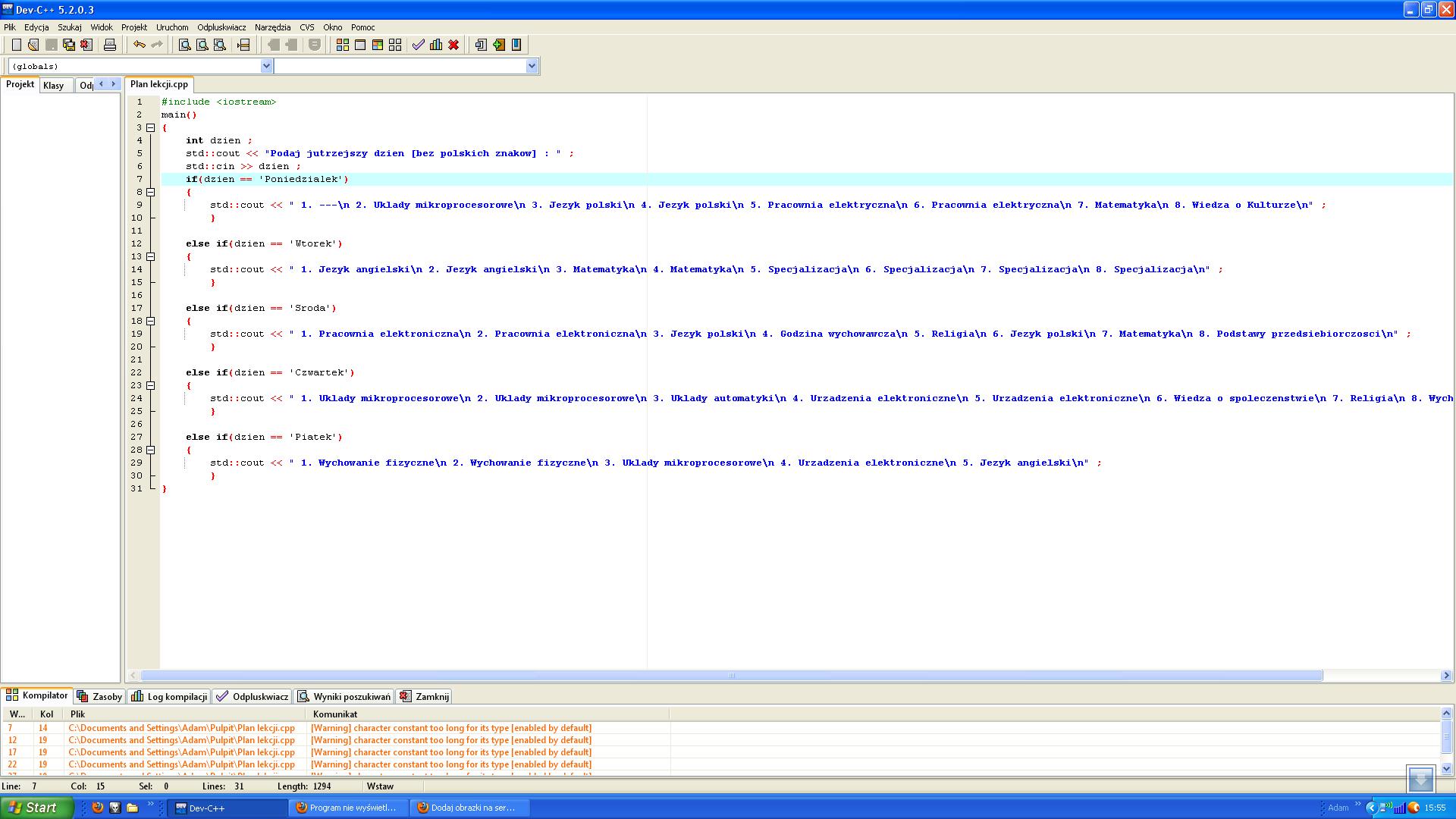Screen dimensions: 1456x819
Task: Switch to the Zasoby bottom tab
Action: (99, 696)
